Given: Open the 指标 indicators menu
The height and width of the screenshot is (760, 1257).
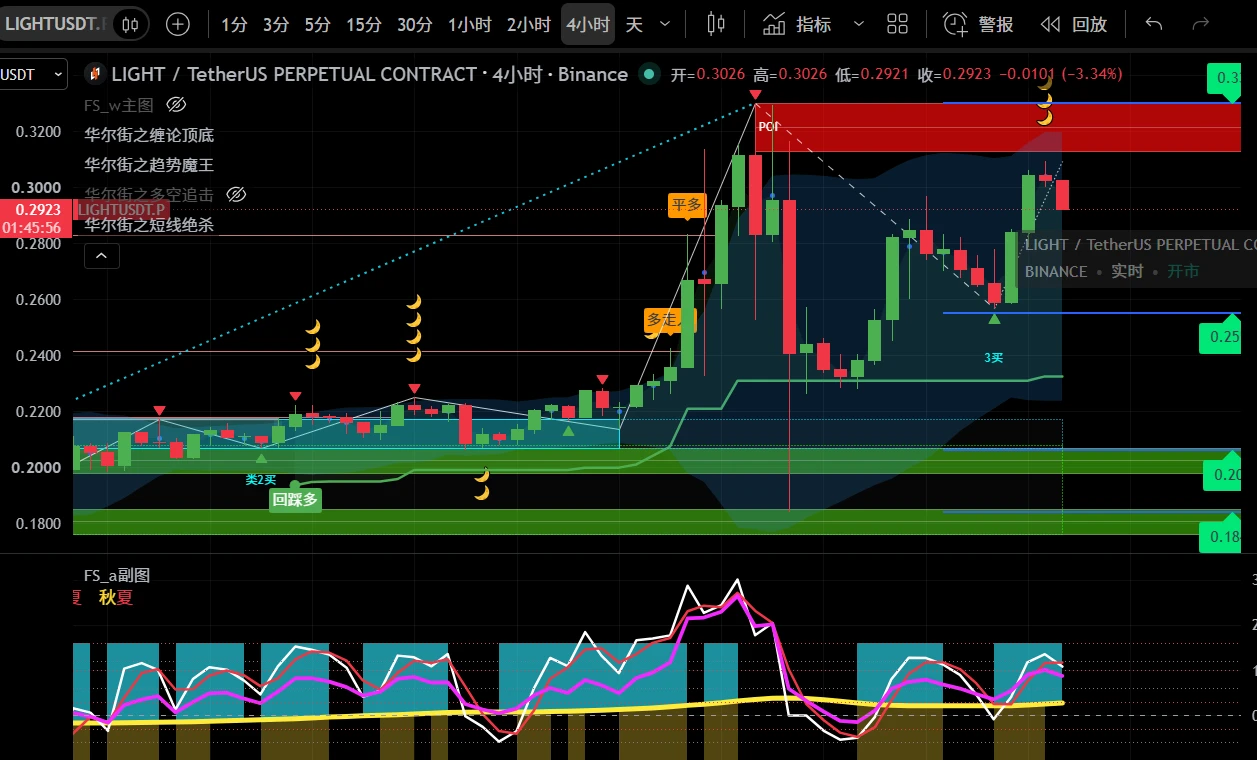Looking at the screenshot, I should (x=797, y=24).
